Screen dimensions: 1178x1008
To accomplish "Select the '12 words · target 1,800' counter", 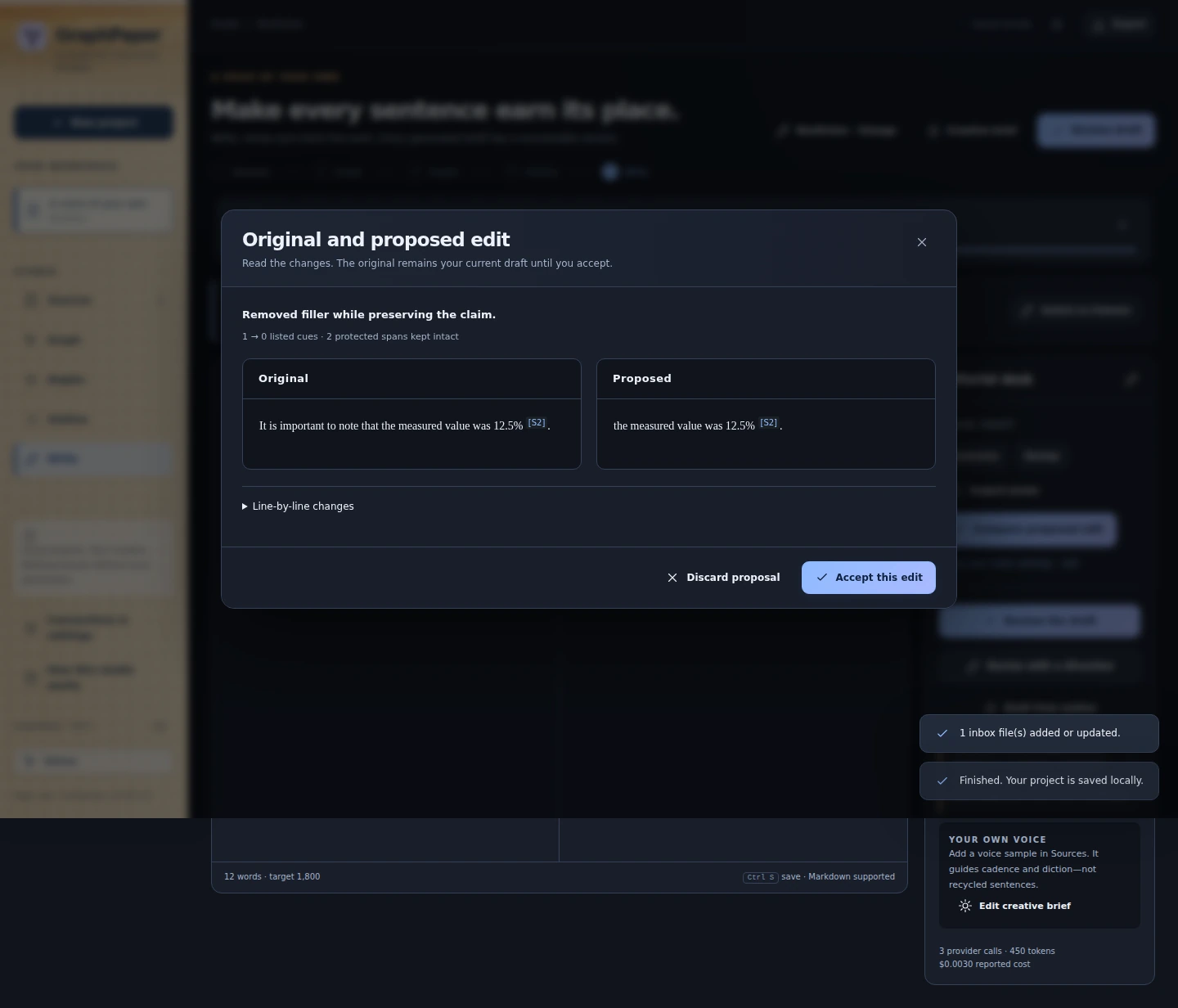I will [x=272, y=876].
